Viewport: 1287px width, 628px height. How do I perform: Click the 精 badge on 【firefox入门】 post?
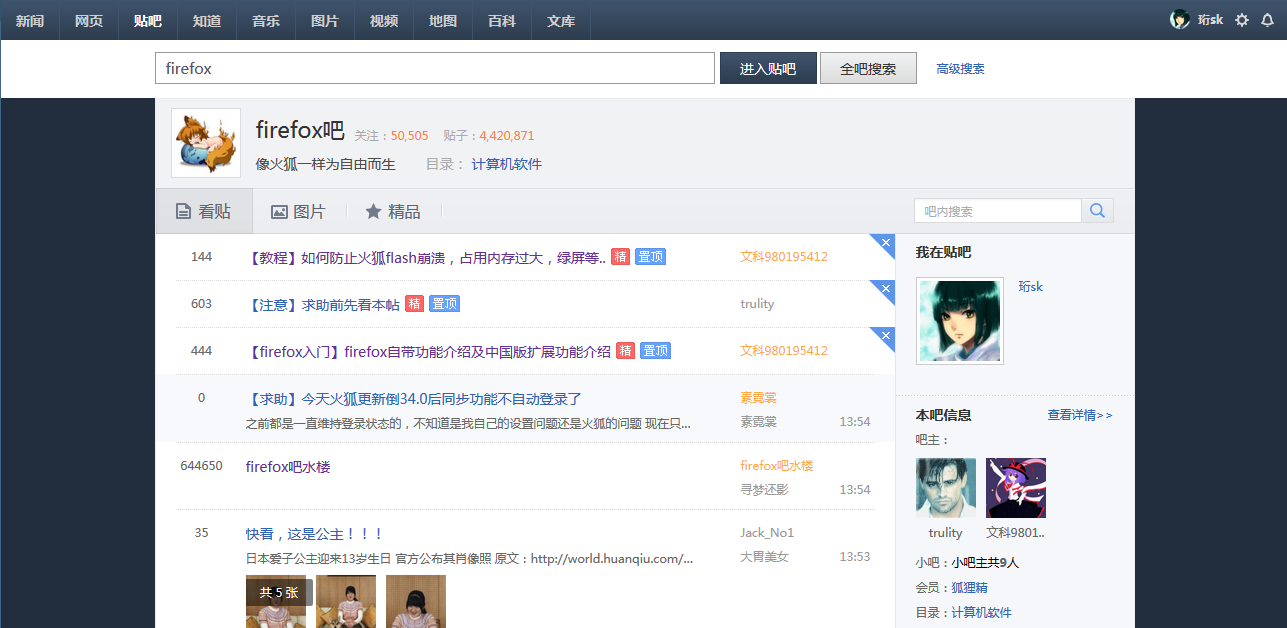625,351
